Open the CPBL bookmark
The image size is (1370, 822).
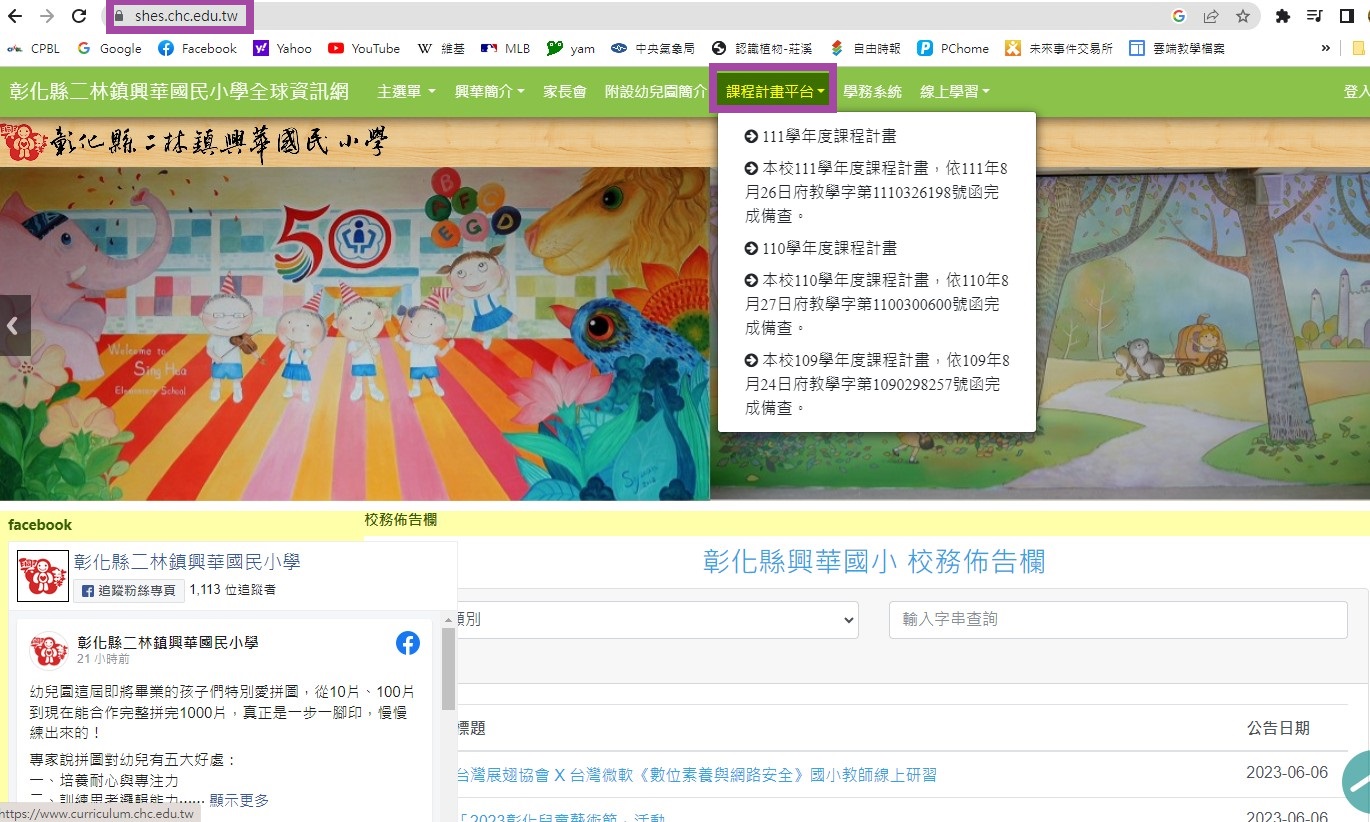click(33, 48)
